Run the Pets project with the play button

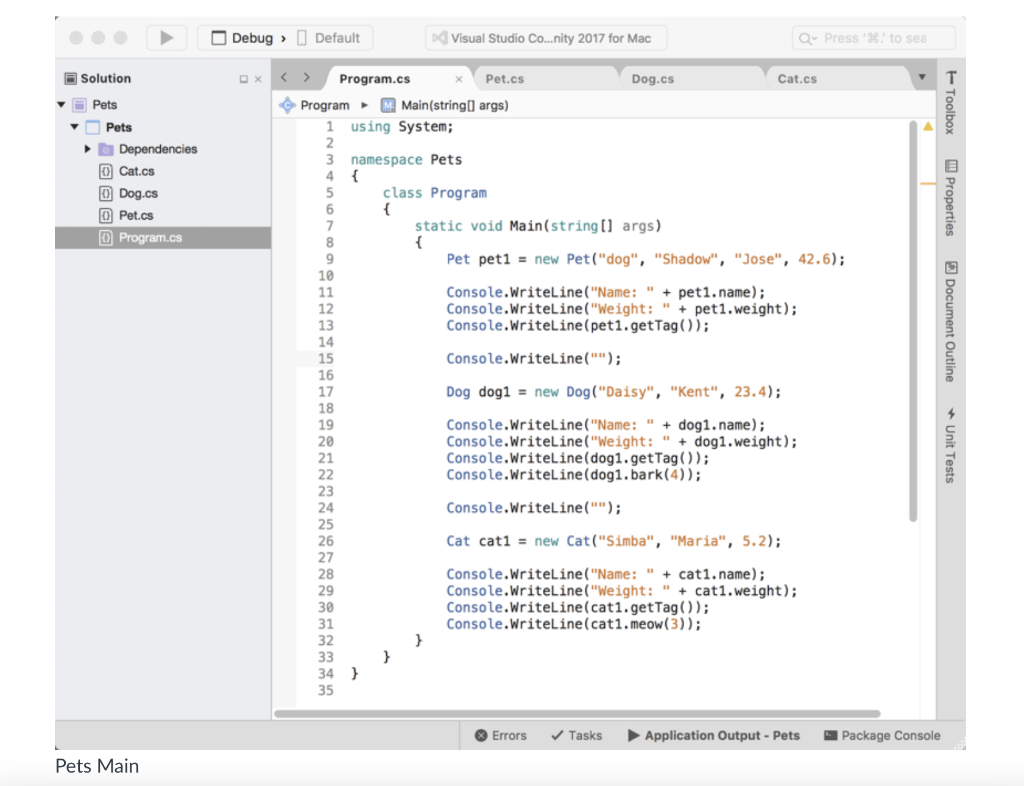point(166,37)
